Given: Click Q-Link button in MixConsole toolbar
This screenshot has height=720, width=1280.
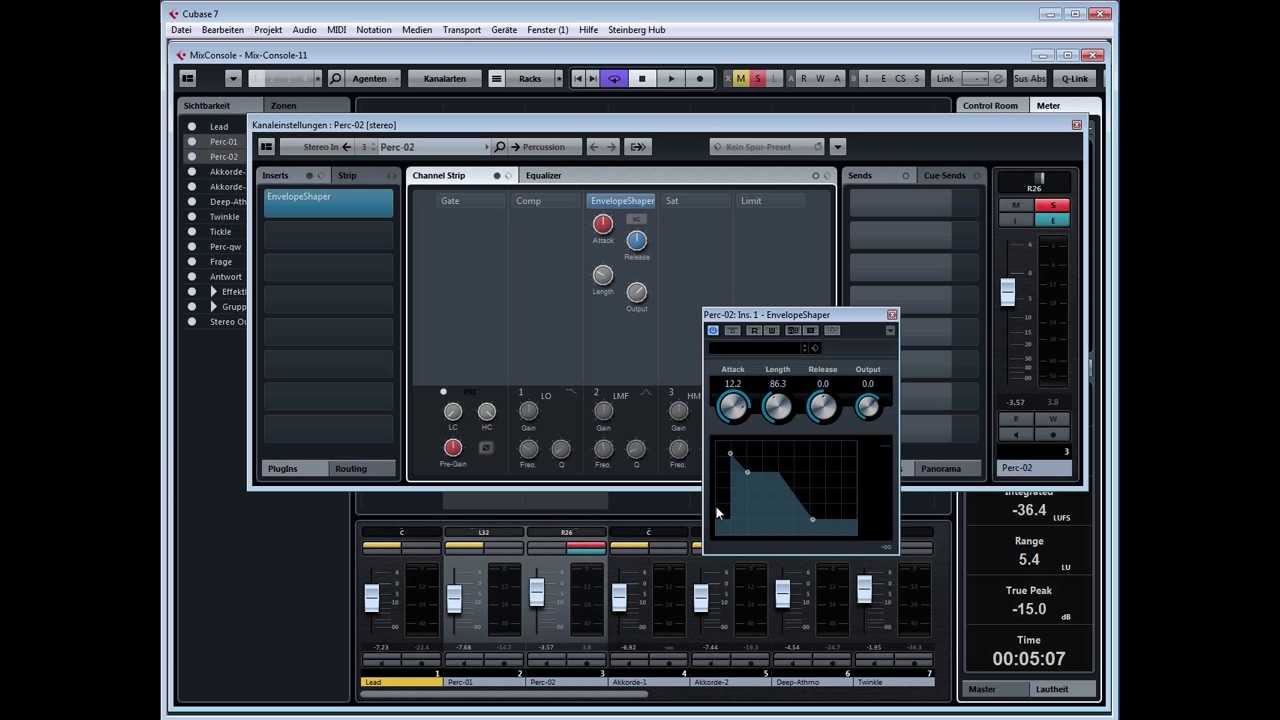Looking at the screenshot, I should click(x=1075, y=79).
